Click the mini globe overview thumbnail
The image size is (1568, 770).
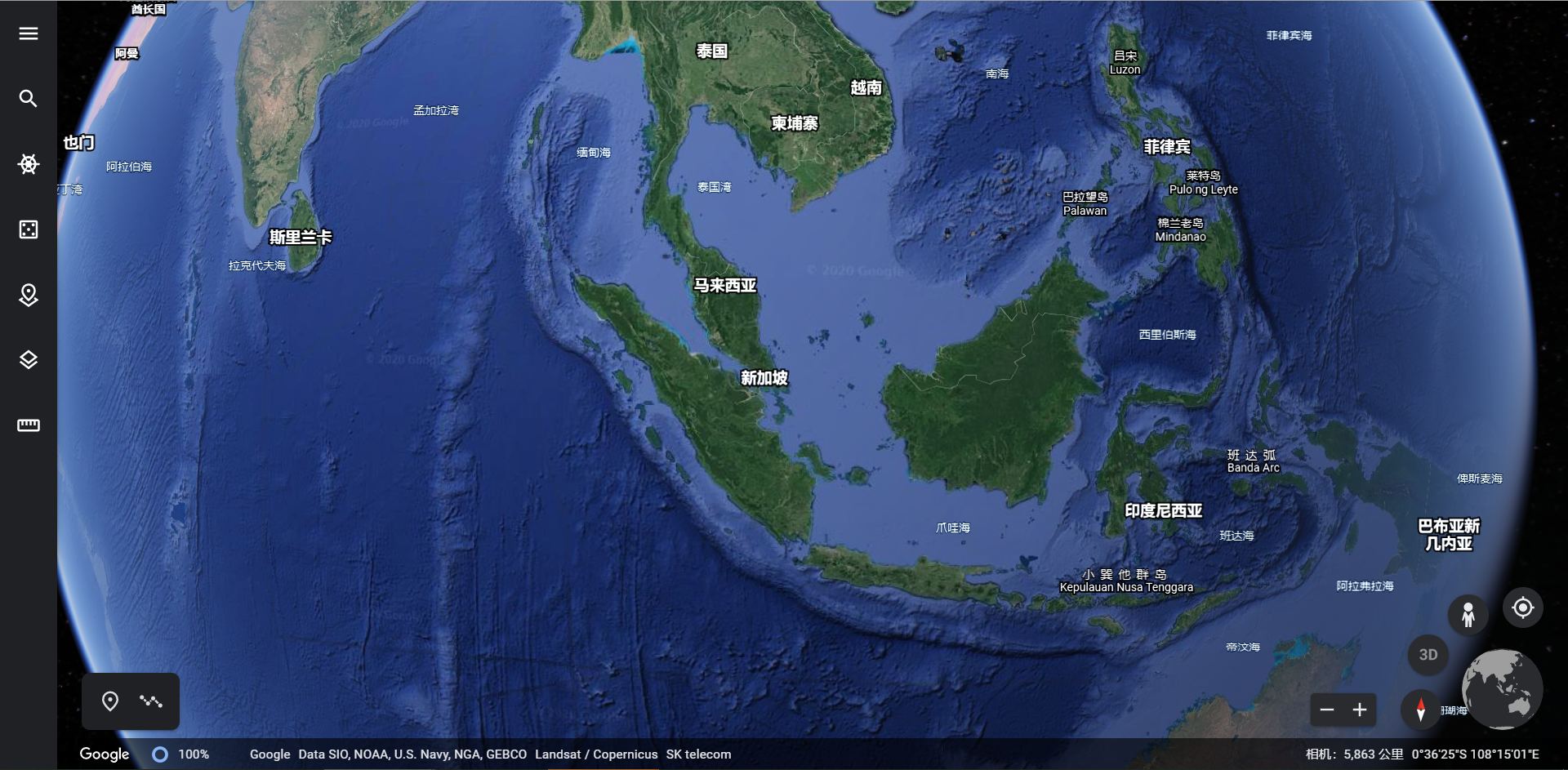click(1502, 689)
